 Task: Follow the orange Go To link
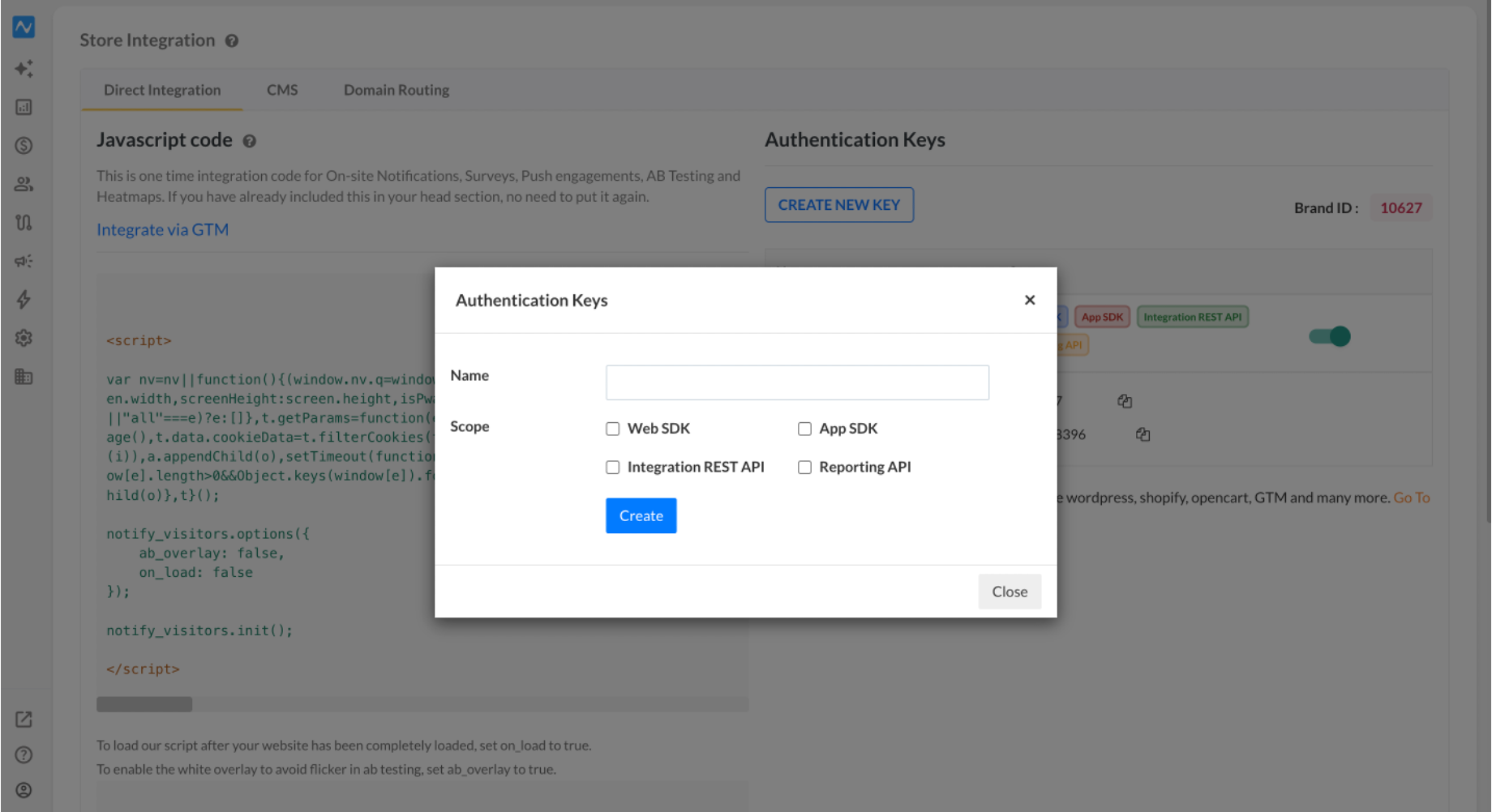(x=1412, y=498)
